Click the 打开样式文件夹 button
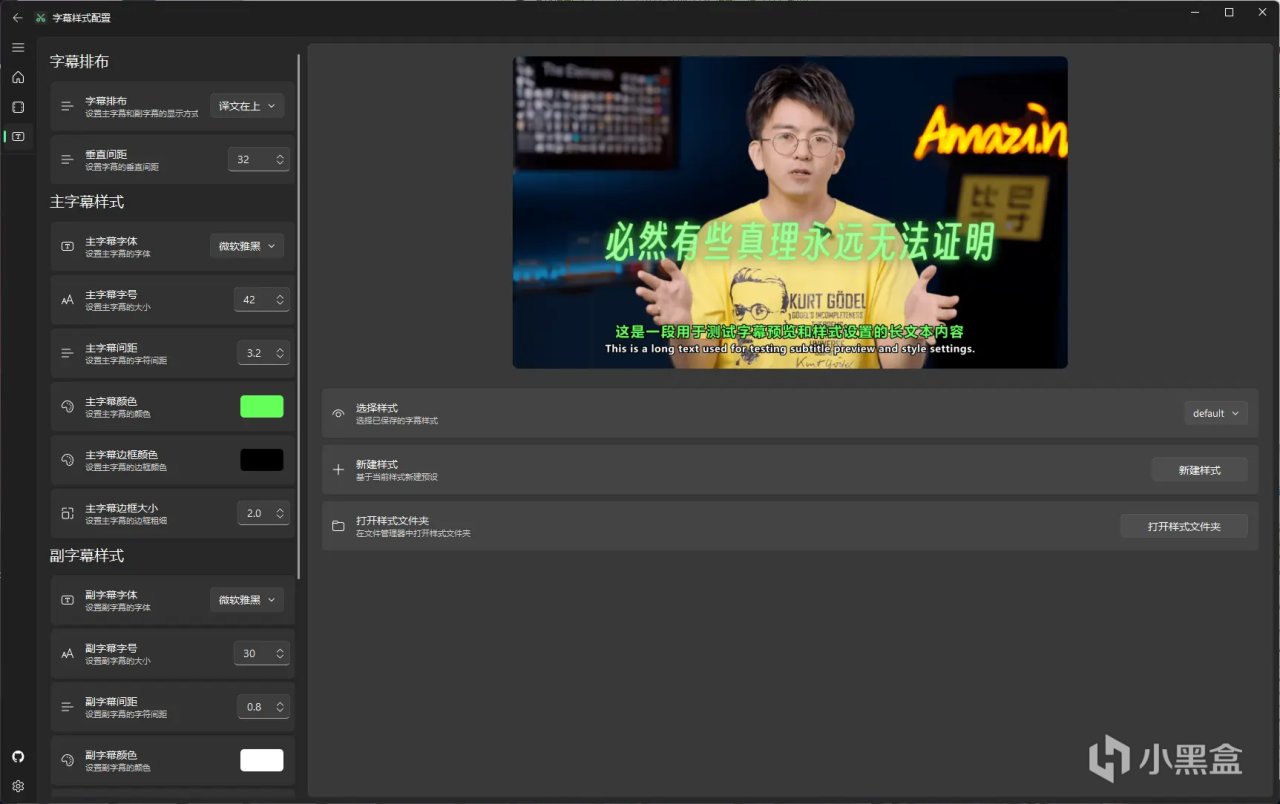 (1184, 526)
